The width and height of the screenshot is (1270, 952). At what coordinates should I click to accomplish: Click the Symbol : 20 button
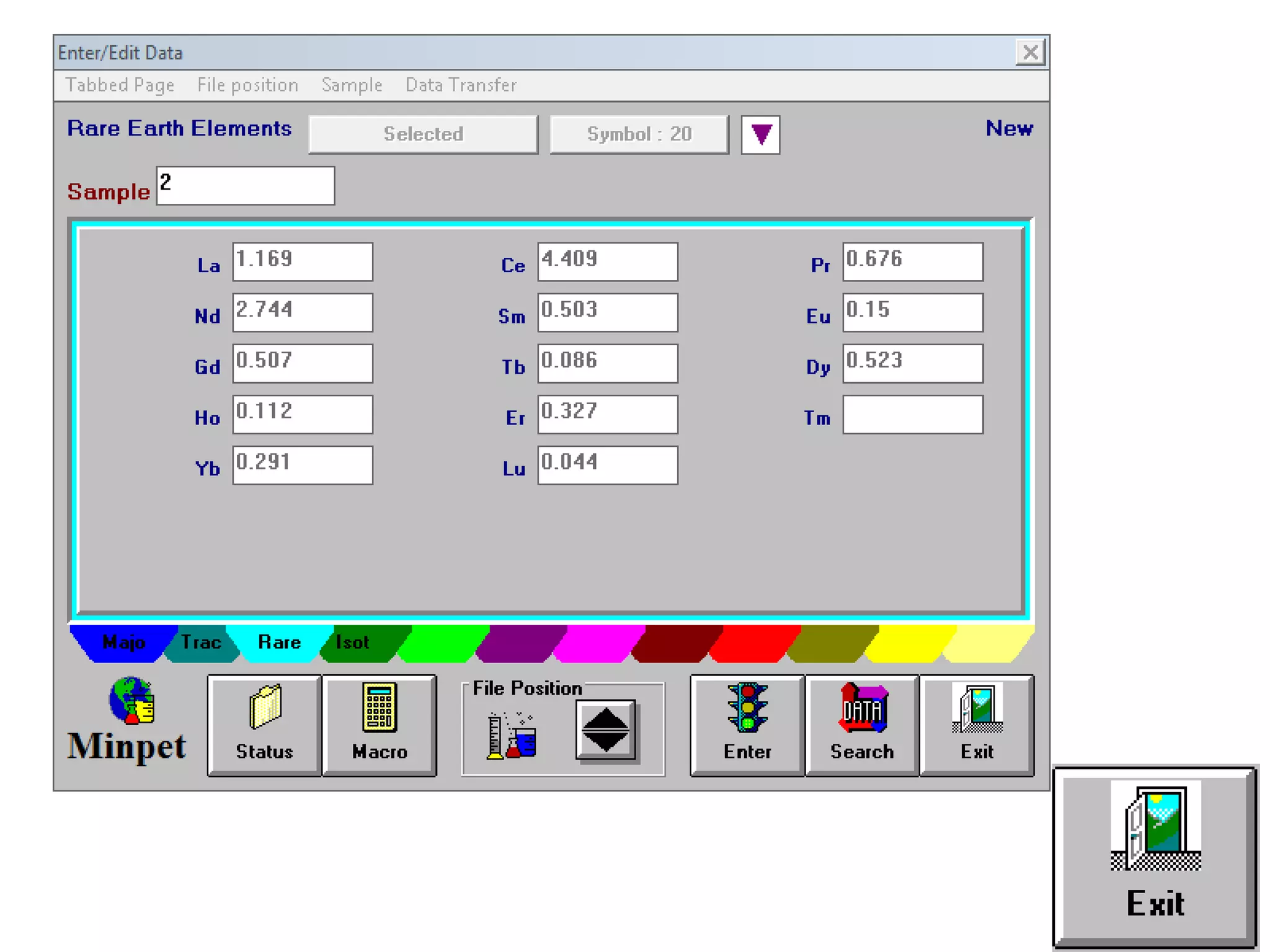pos(639,134)
